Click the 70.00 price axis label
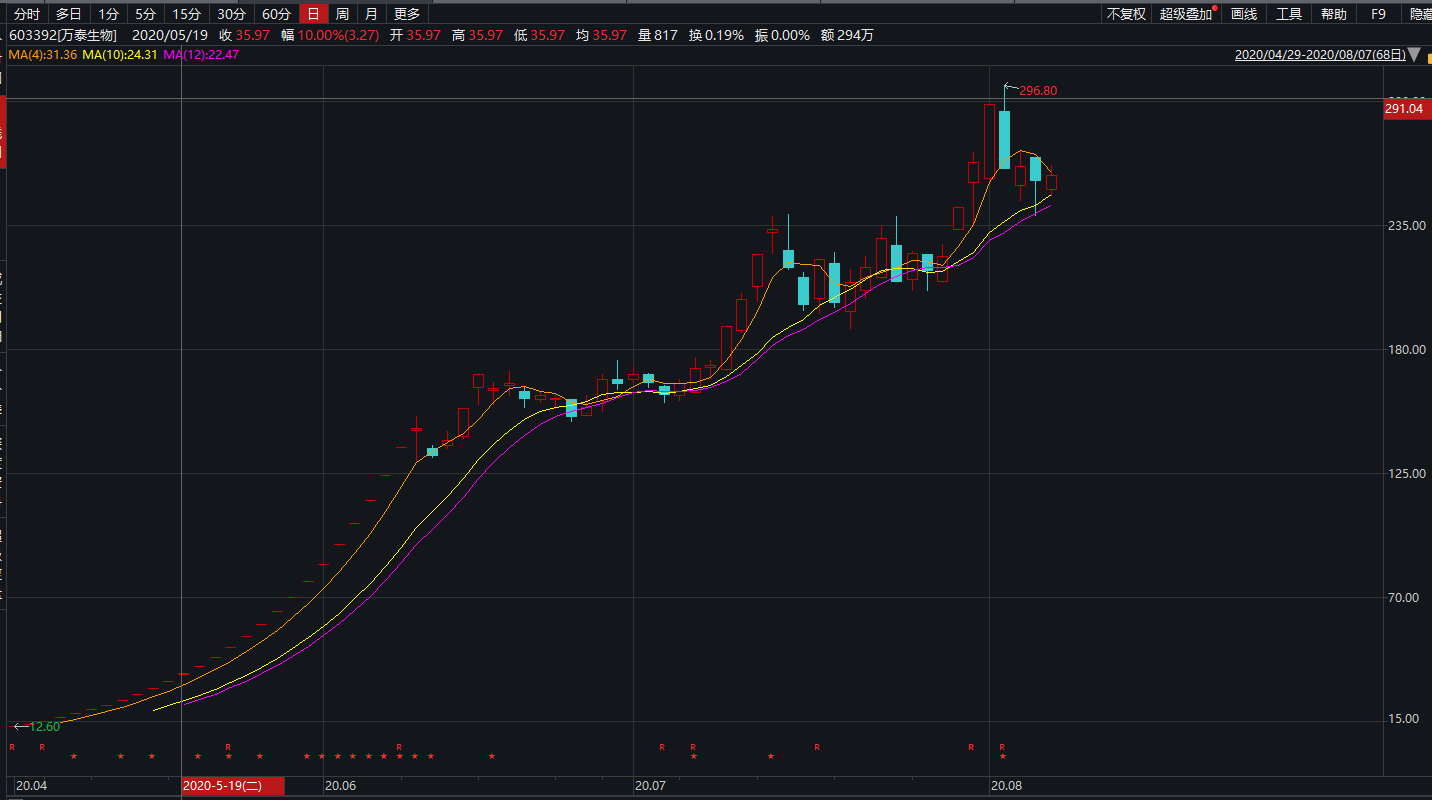 pos(1406,598)
